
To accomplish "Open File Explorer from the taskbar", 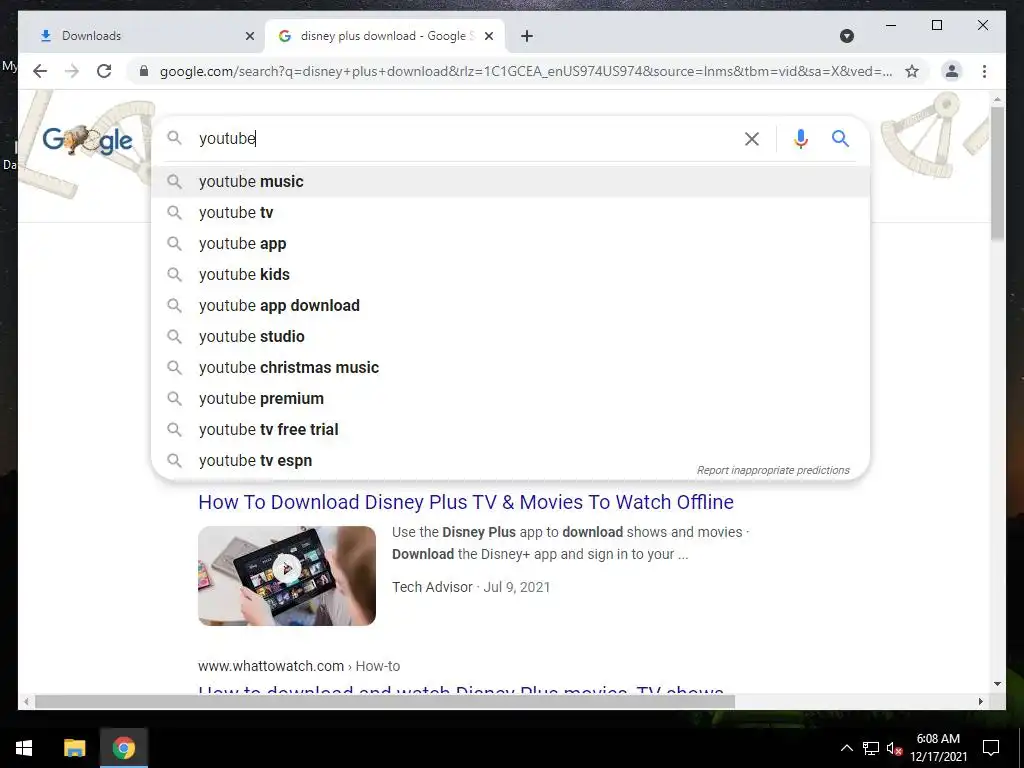I will coord(74,748).
